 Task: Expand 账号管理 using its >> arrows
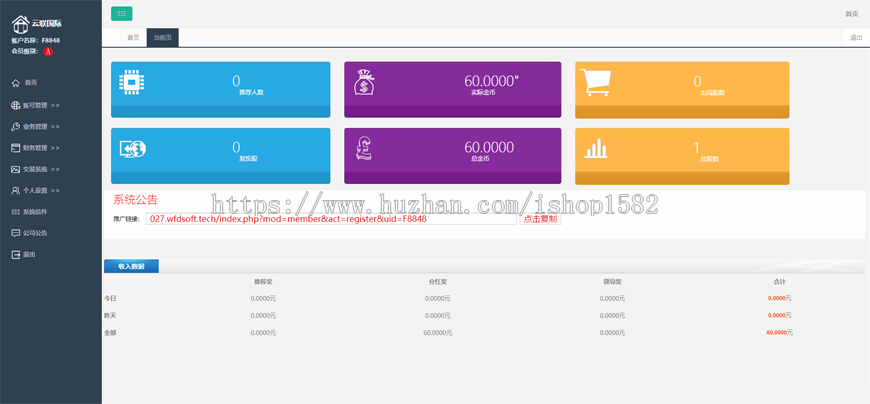click(55, 105)
